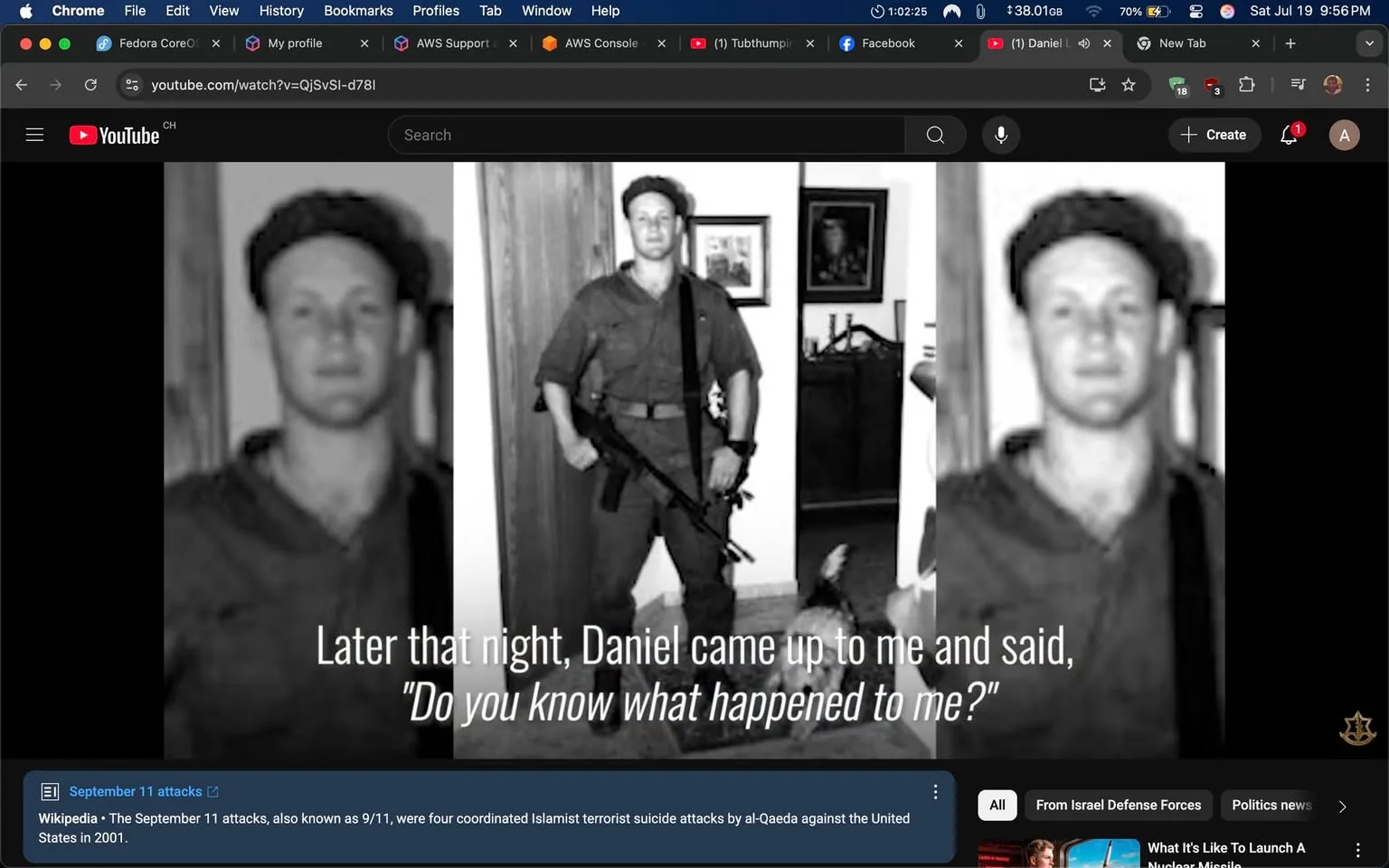Screen dimensions: 1389x868
Task: Open the media controls toolbar icon
Action: 1298,84
